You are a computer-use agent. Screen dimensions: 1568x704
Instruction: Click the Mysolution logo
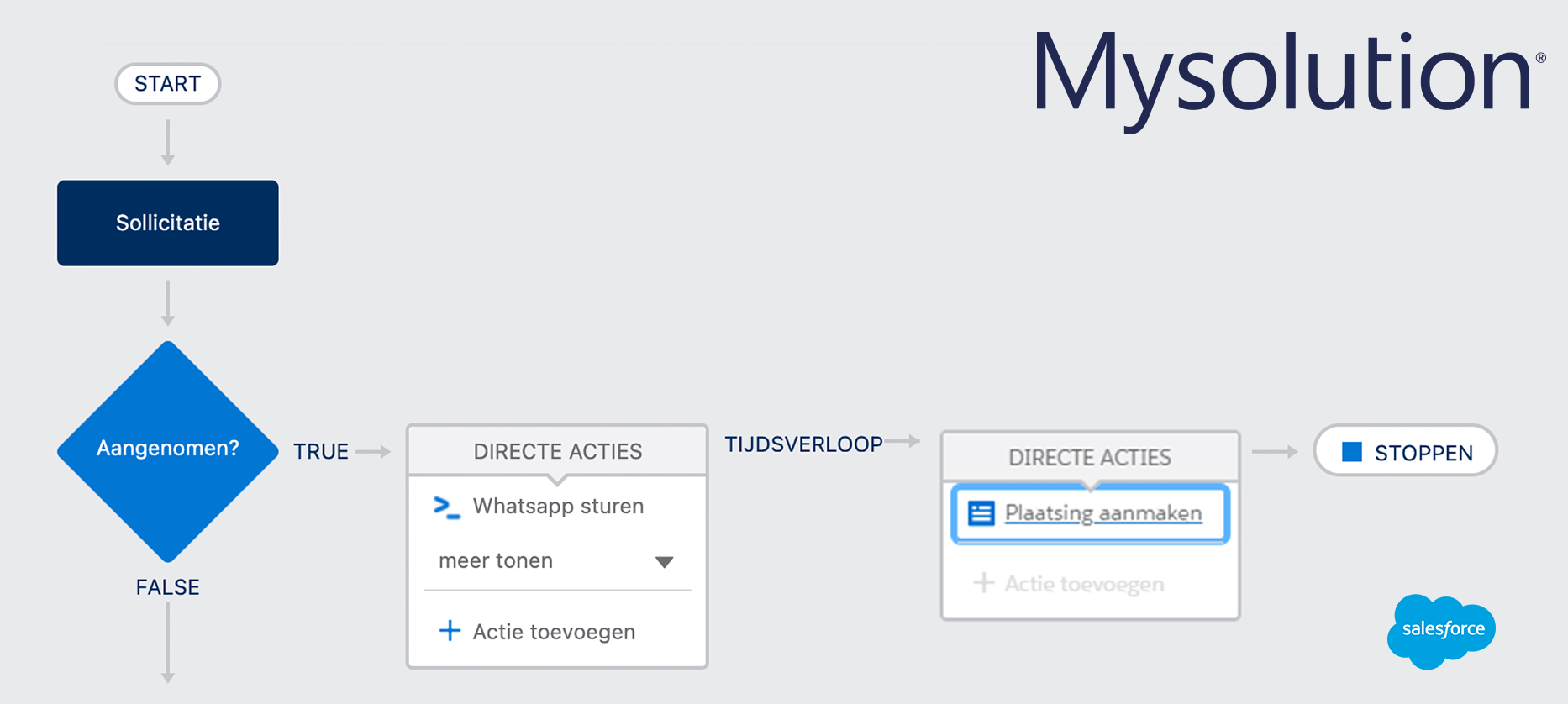[x=1286, y=76]
